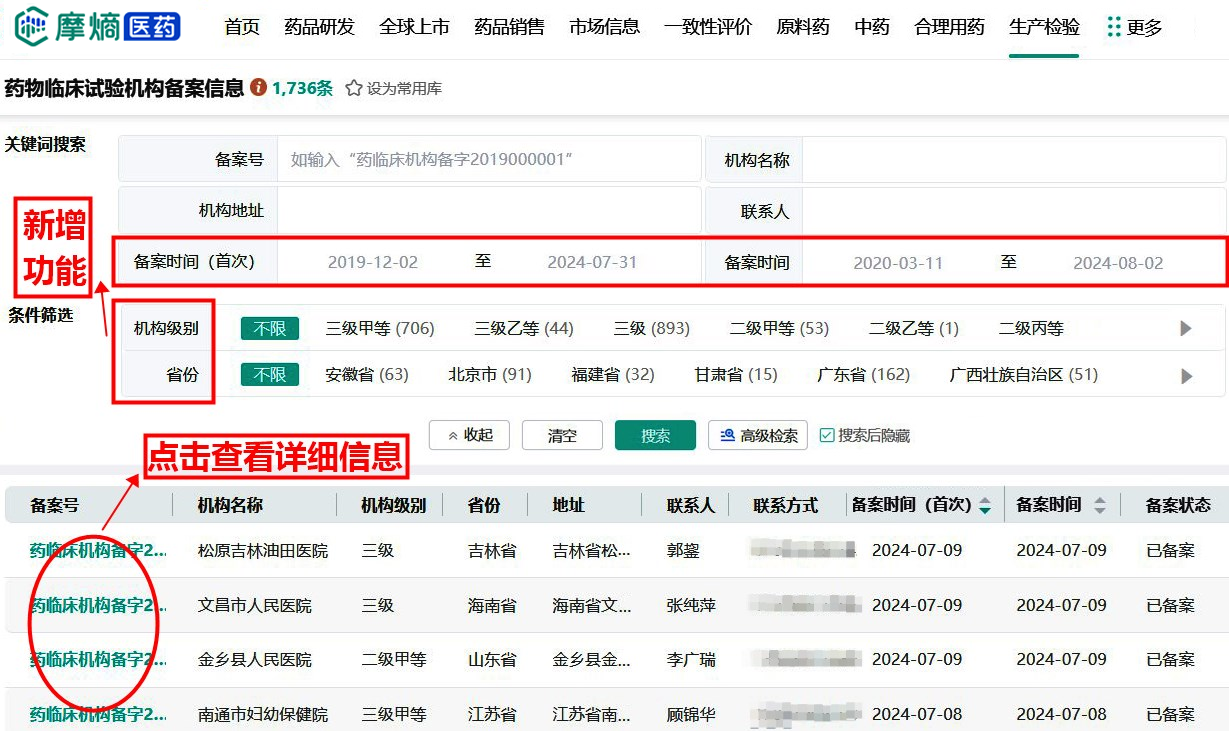Click 备案状态 column header
This screenshot has width=1229, height=731.
click(1178, 506)
